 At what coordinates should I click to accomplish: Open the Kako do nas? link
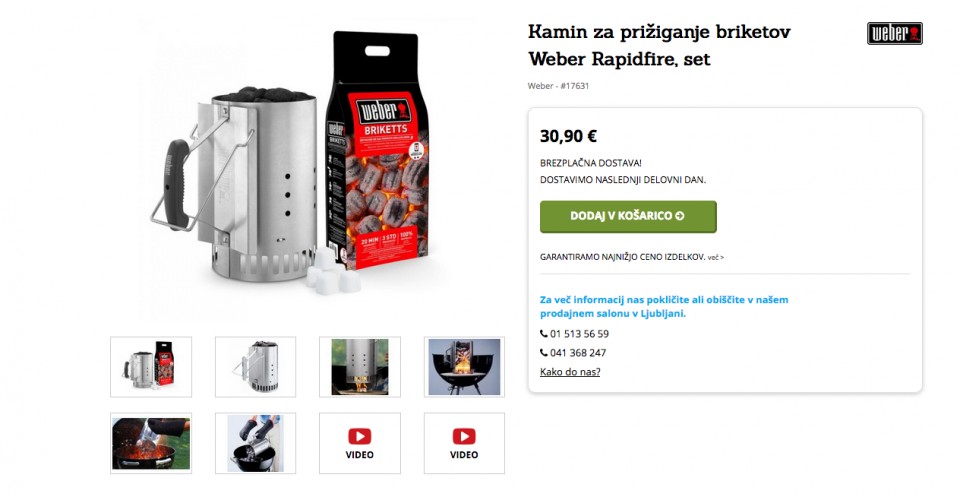[570, 371]
